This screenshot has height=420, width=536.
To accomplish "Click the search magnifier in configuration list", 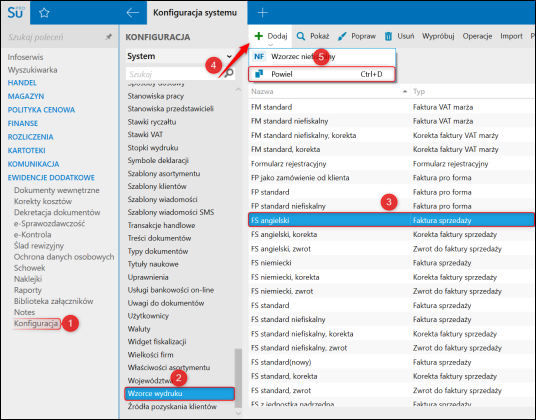I will coord(229,73).
